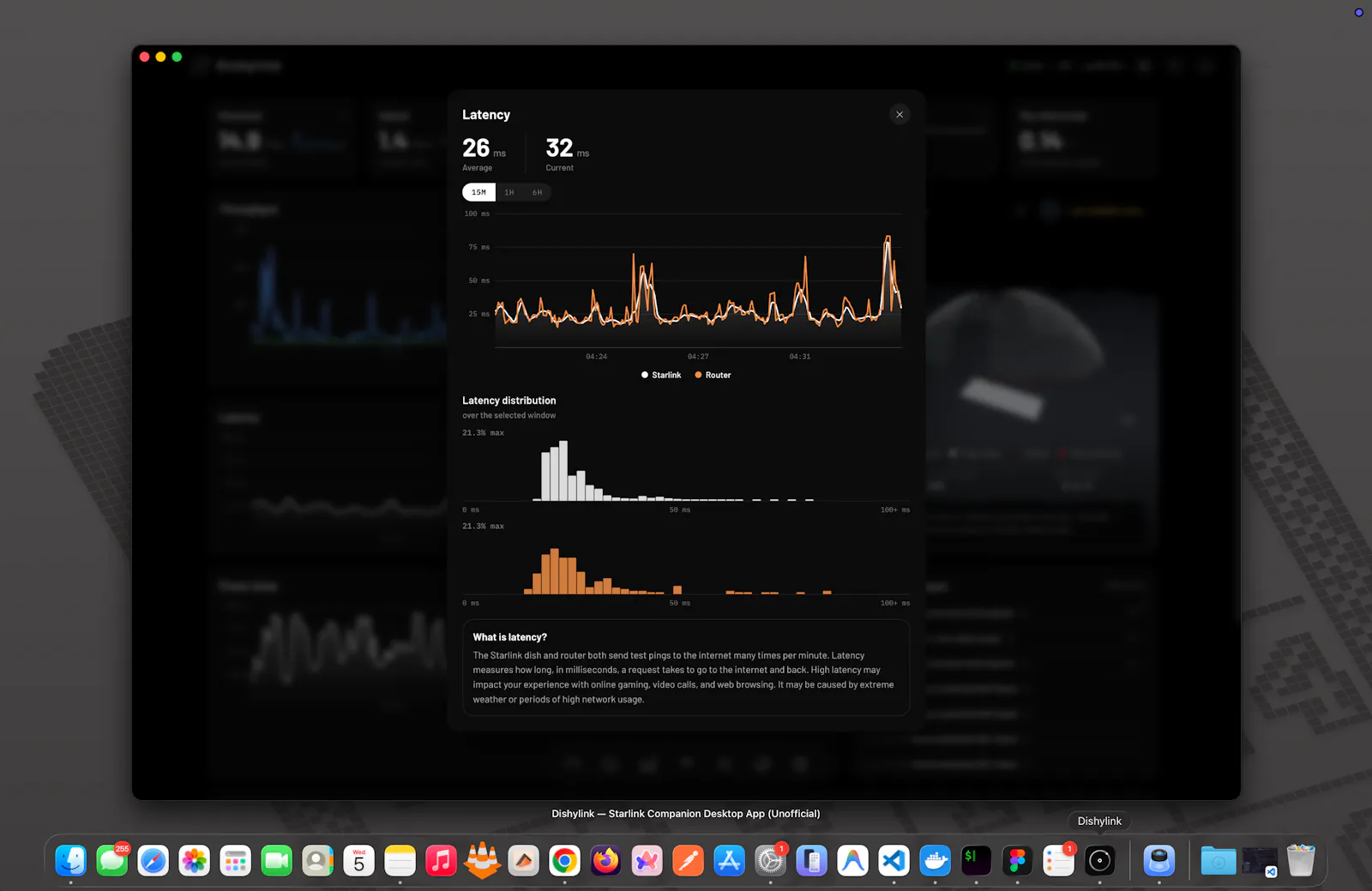Image resolution: width=1372 pixels, height=891 pixels.
Task: Click the 100 ms axis label on chart
Action: (x=477, y=214)
